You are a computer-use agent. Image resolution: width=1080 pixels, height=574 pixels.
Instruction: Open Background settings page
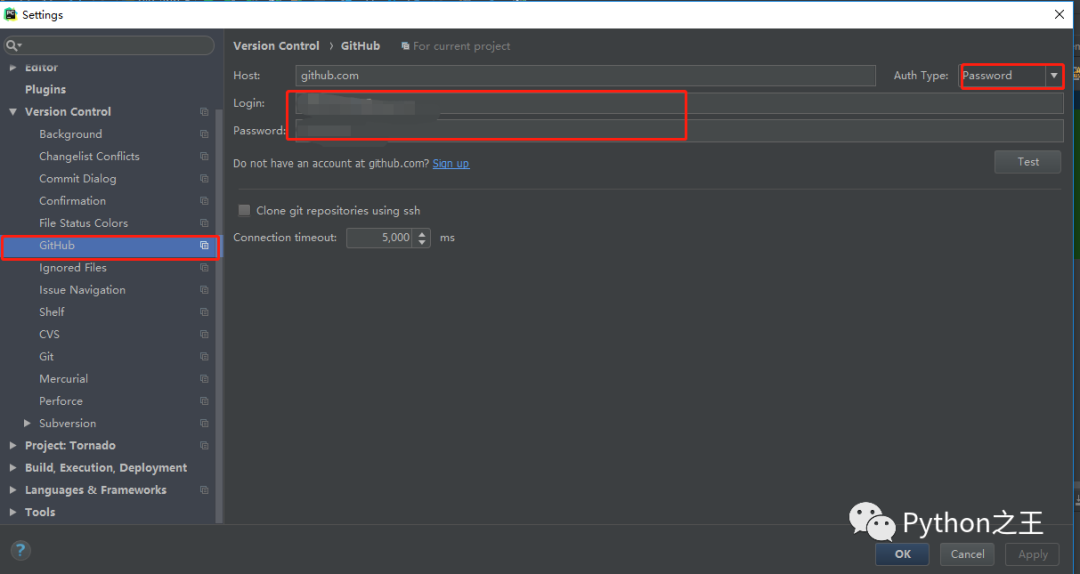tap(70, 134)
